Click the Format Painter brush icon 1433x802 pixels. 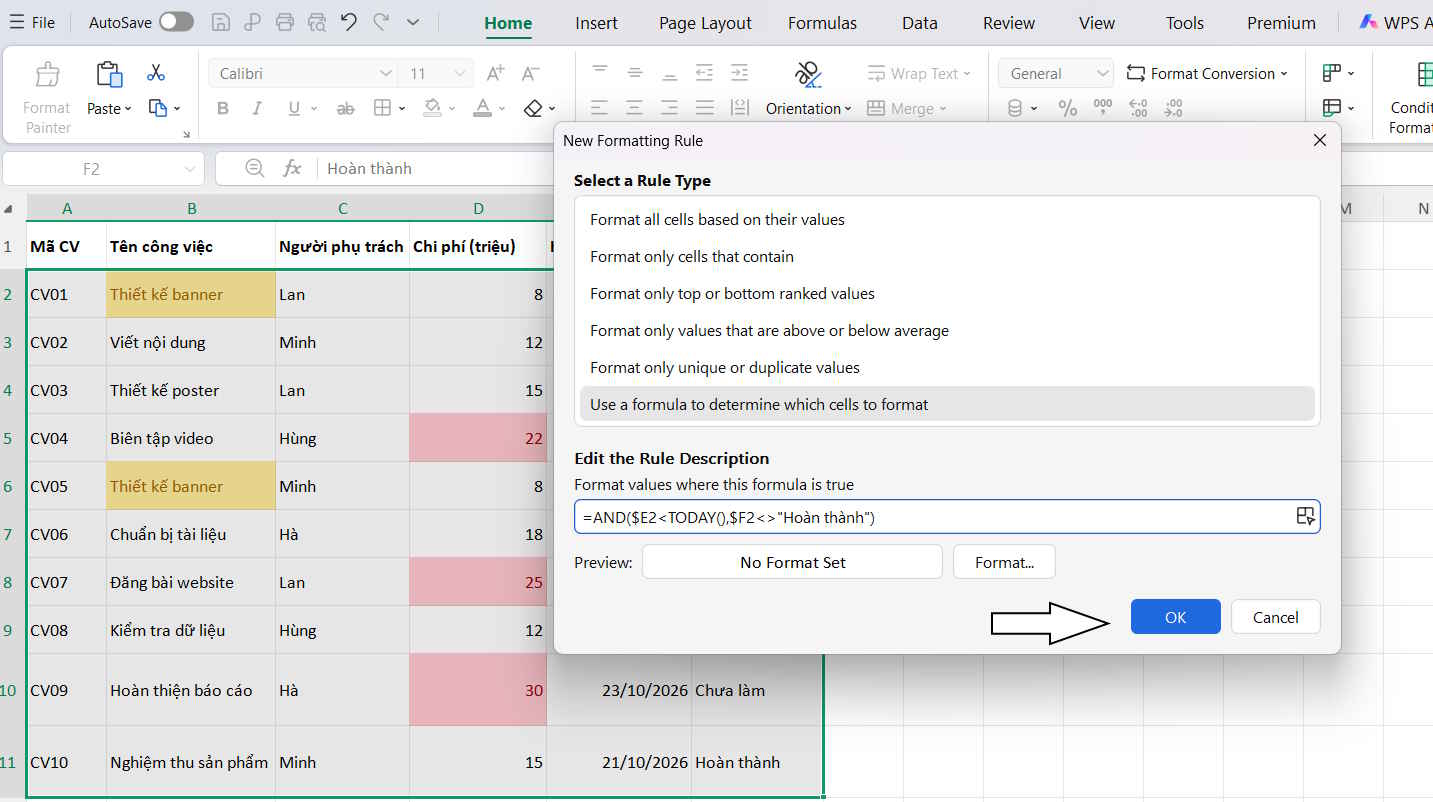click(x=47, y=75)
